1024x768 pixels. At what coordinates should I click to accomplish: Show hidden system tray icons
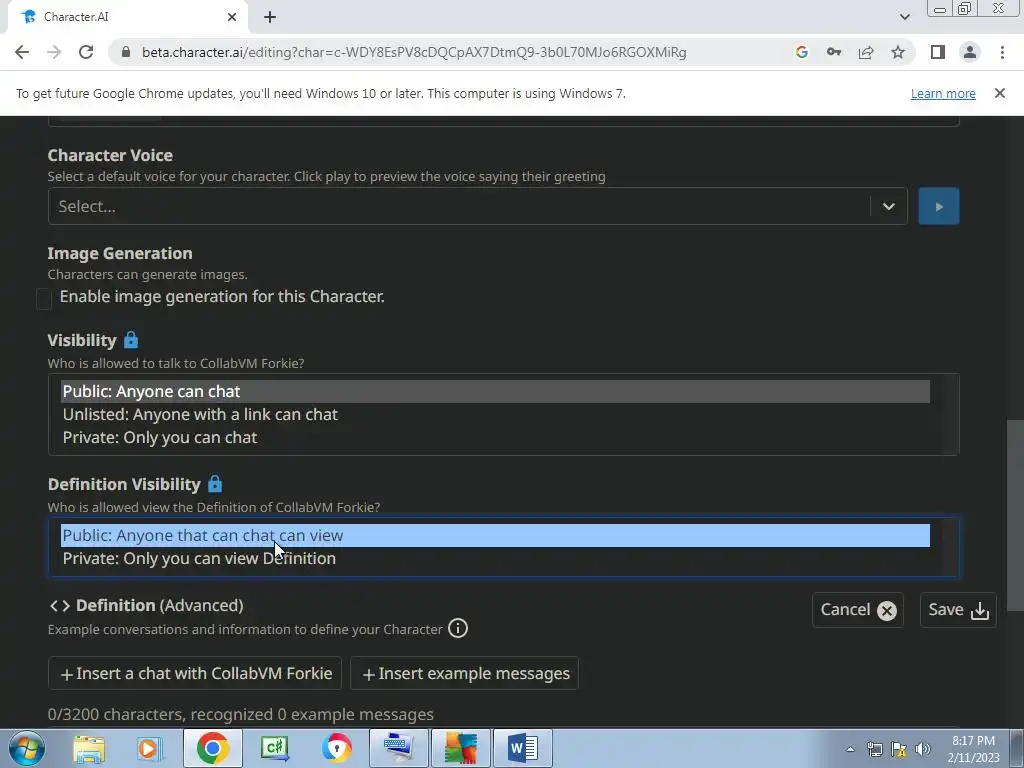click(x=850, y=750)
